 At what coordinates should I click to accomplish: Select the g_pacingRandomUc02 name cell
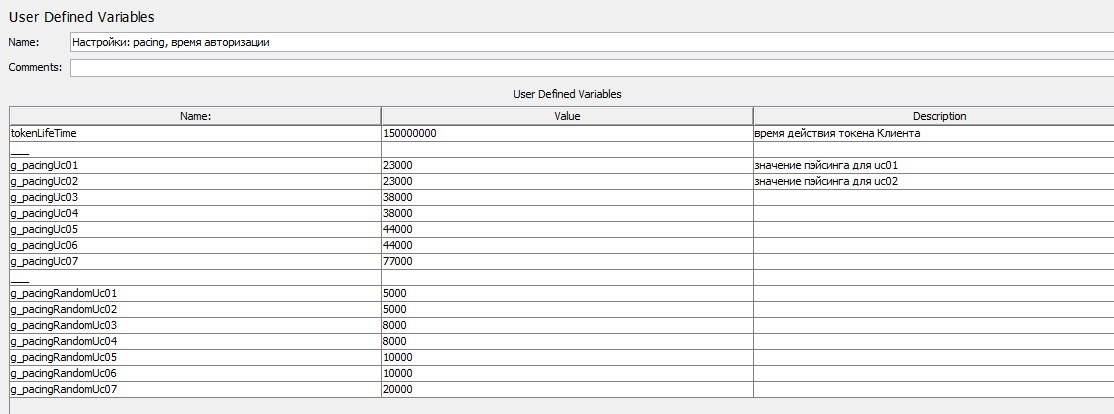195,309
